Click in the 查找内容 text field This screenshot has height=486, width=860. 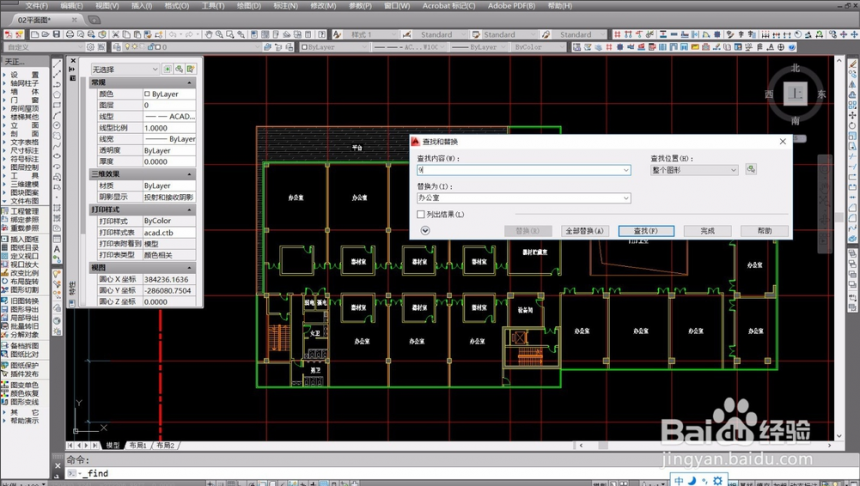519,170
